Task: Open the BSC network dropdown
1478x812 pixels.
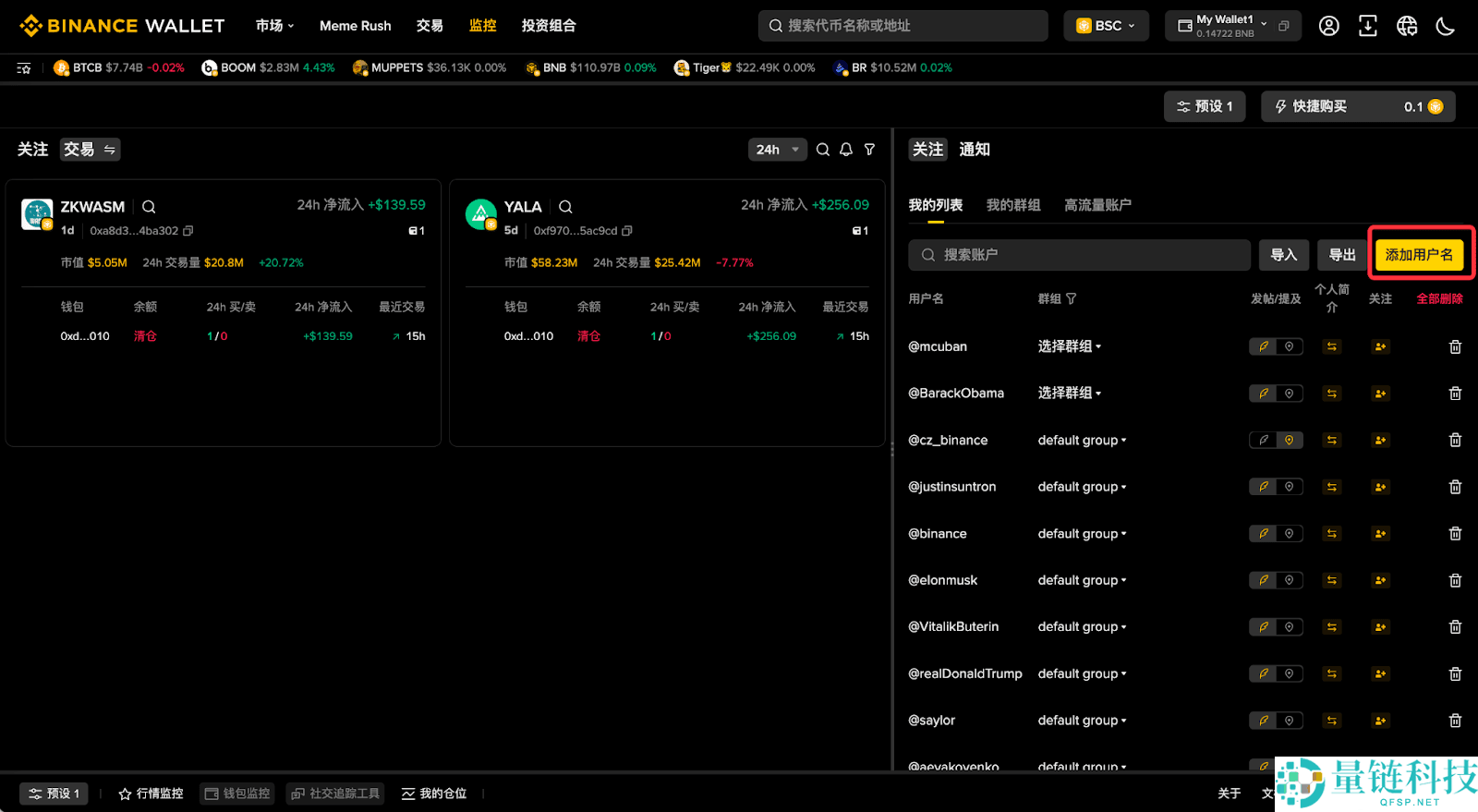Action: [1106, 26]
